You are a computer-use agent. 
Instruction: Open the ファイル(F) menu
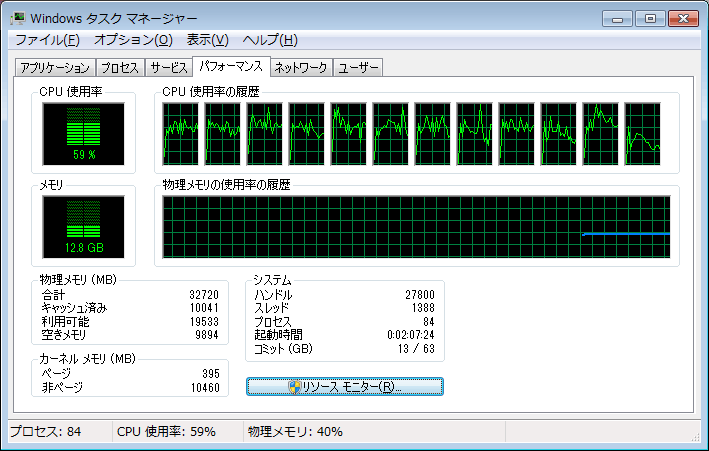click(x=47, y=40)
